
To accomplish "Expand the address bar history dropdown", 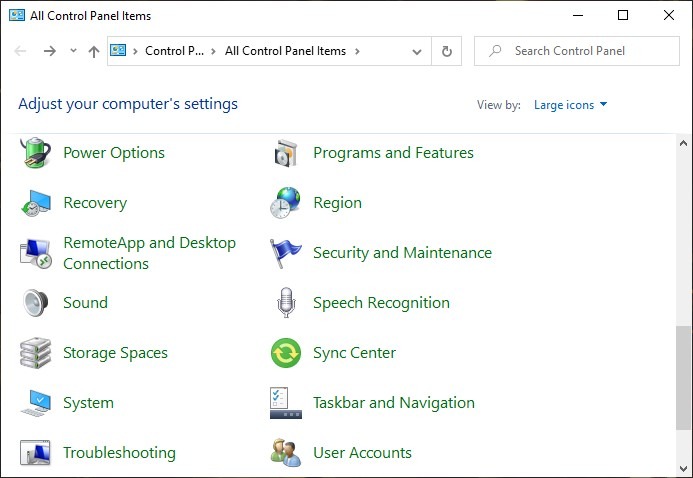I will (417, 52).
